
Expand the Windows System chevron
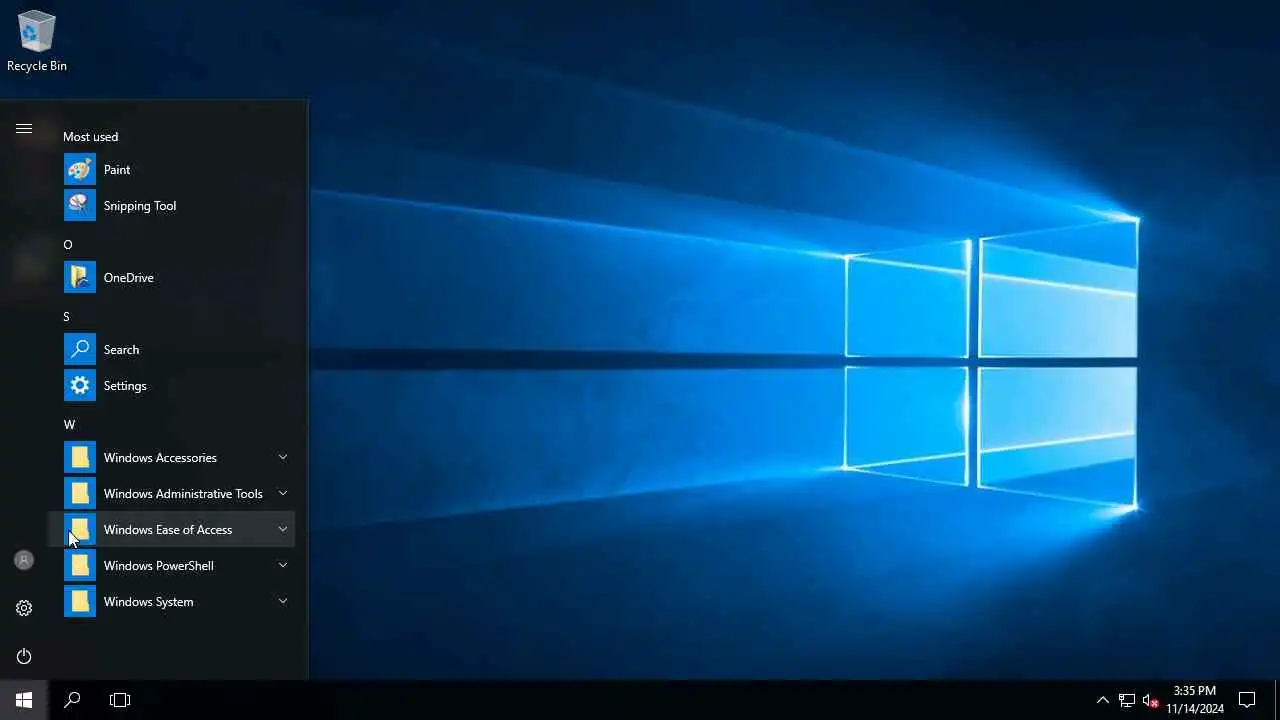point(283,602)
